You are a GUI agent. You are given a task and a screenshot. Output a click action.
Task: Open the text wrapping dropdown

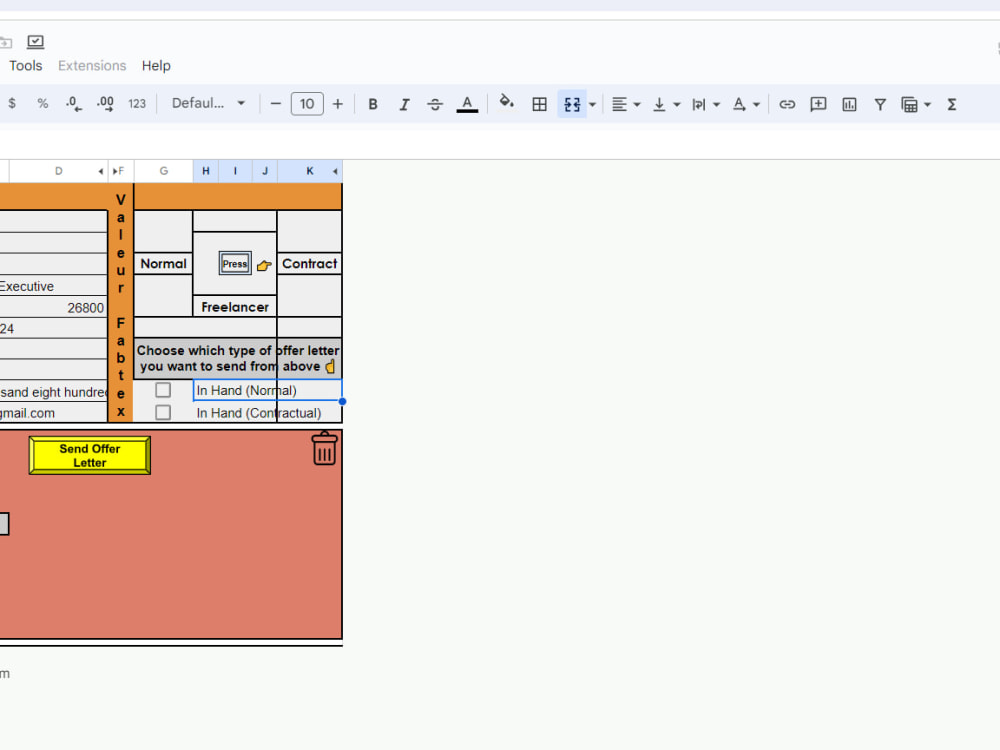[706, 104]
